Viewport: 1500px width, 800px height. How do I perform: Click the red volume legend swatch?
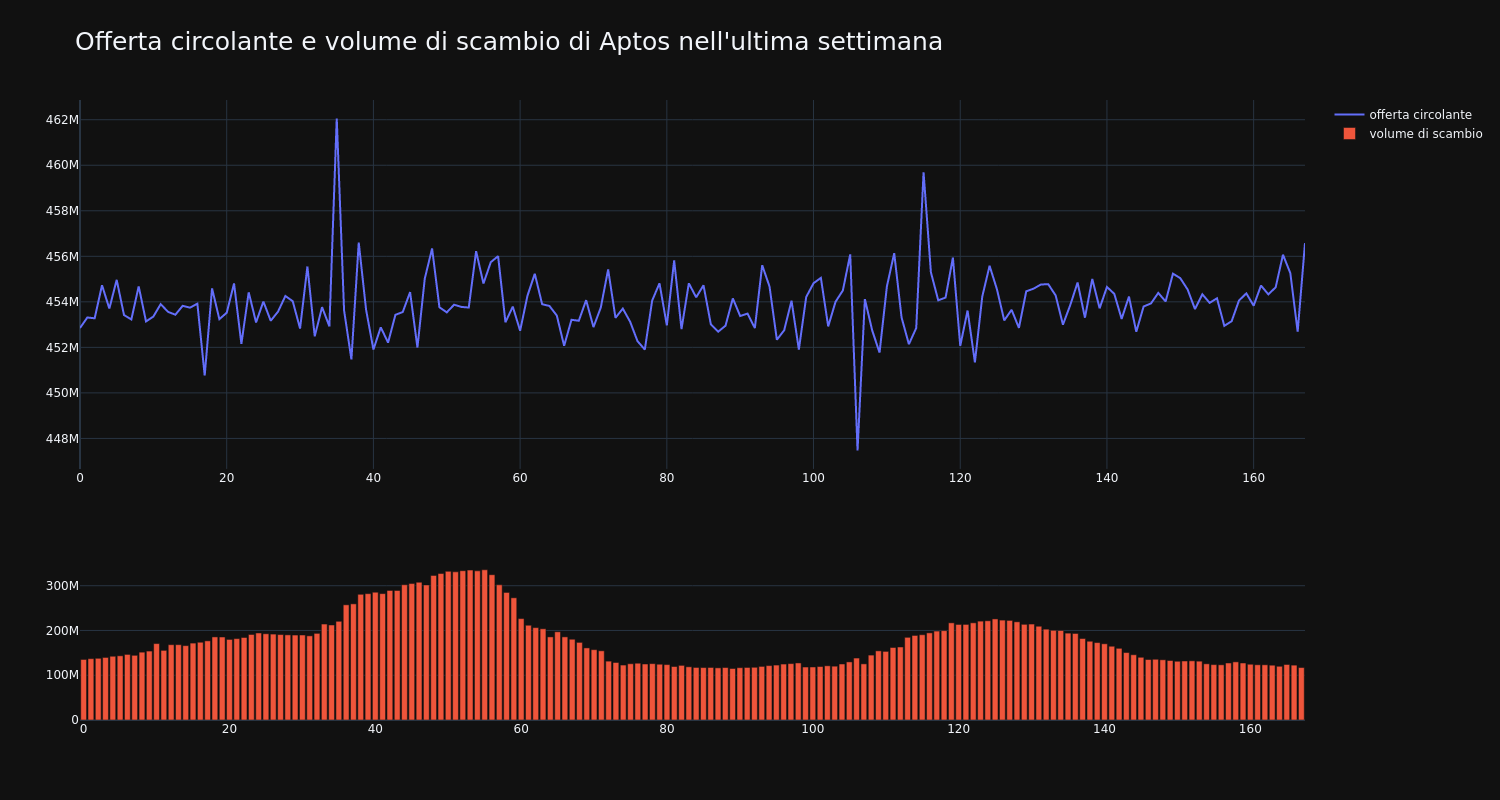(x=1349, y=134)
